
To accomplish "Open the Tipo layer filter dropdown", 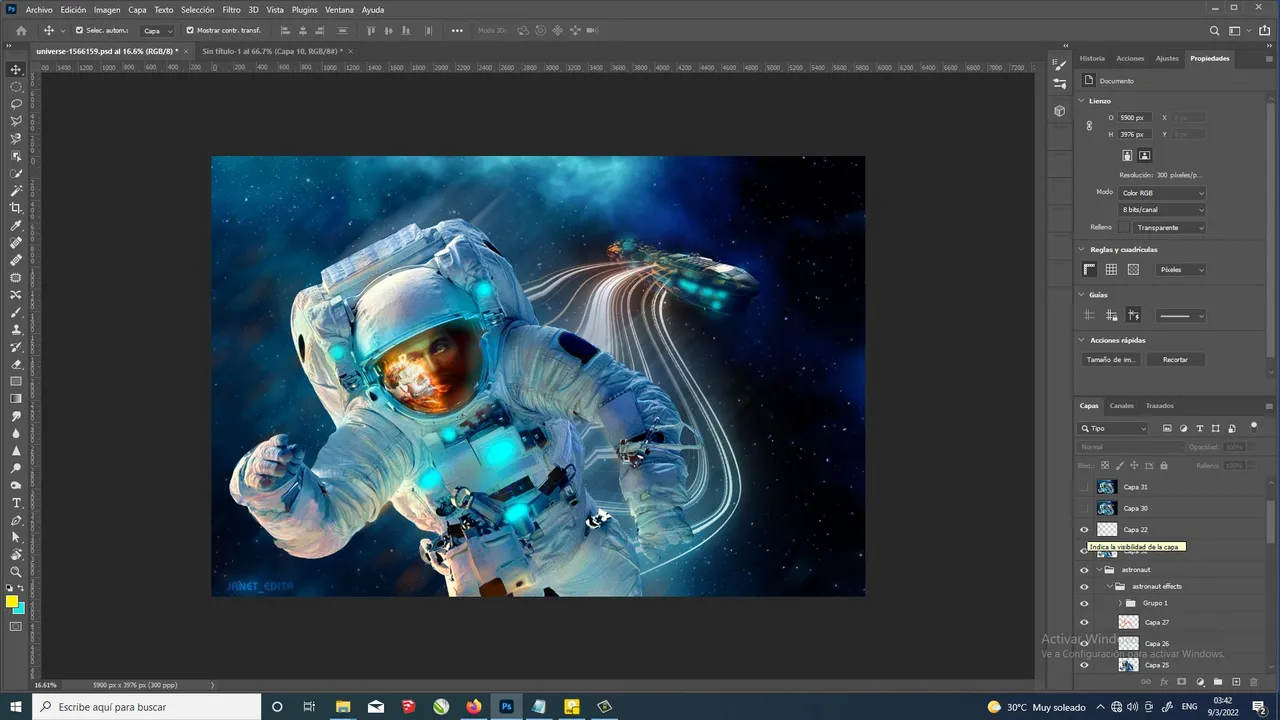I will (1114, 428).
